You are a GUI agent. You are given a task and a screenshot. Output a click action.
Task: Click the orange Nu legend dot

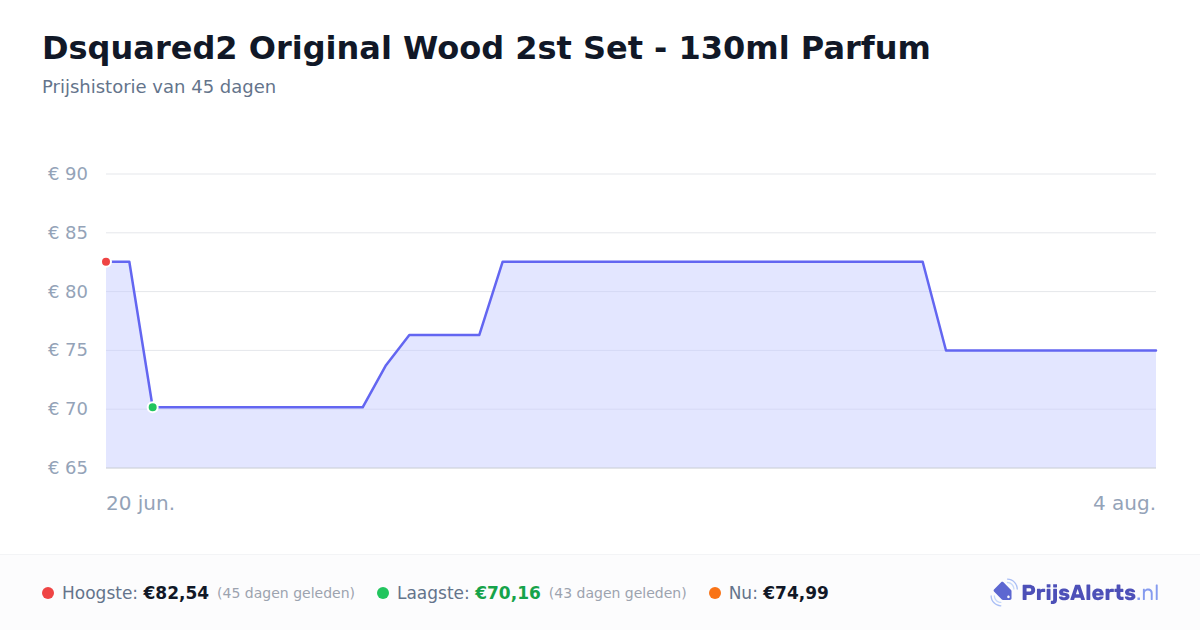715,593
